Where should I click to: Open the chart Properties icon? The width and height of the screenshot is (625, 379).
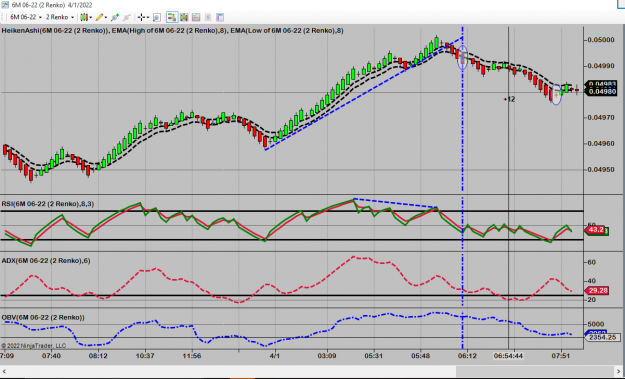(x=220, y=17)
